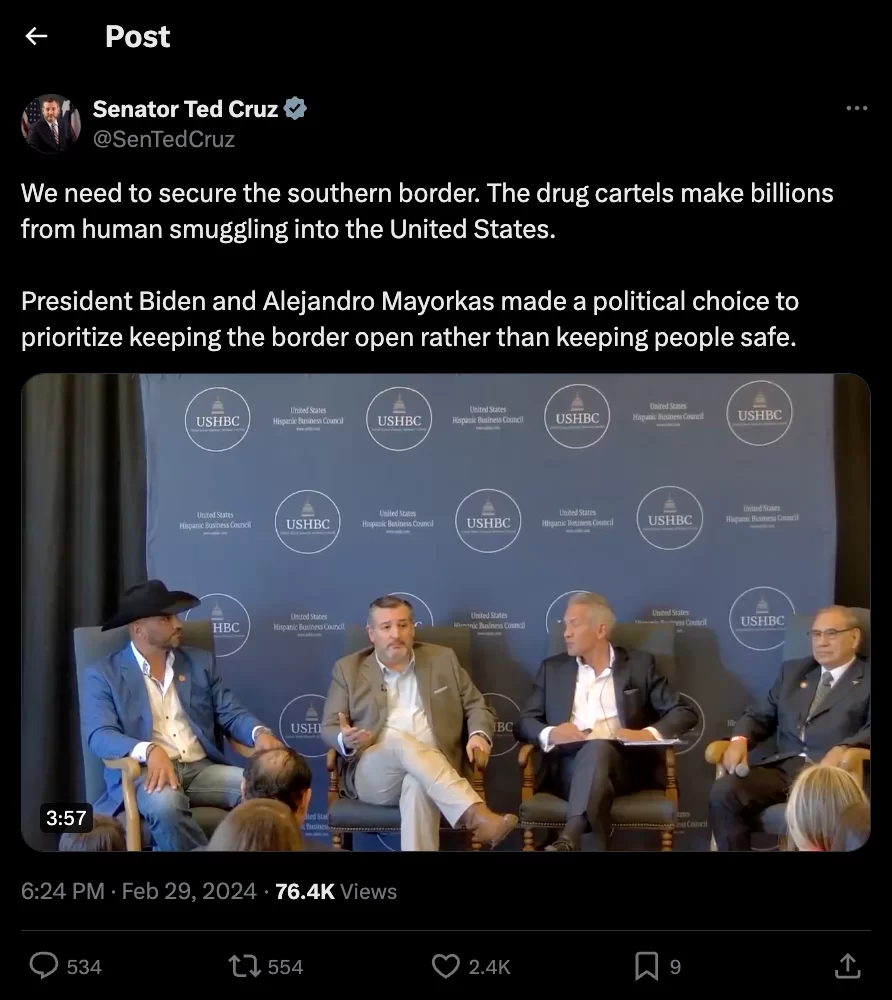Open the 76.4K Views analytics
This screenshot has height=1000, width=892.
(x=336, y=891)
